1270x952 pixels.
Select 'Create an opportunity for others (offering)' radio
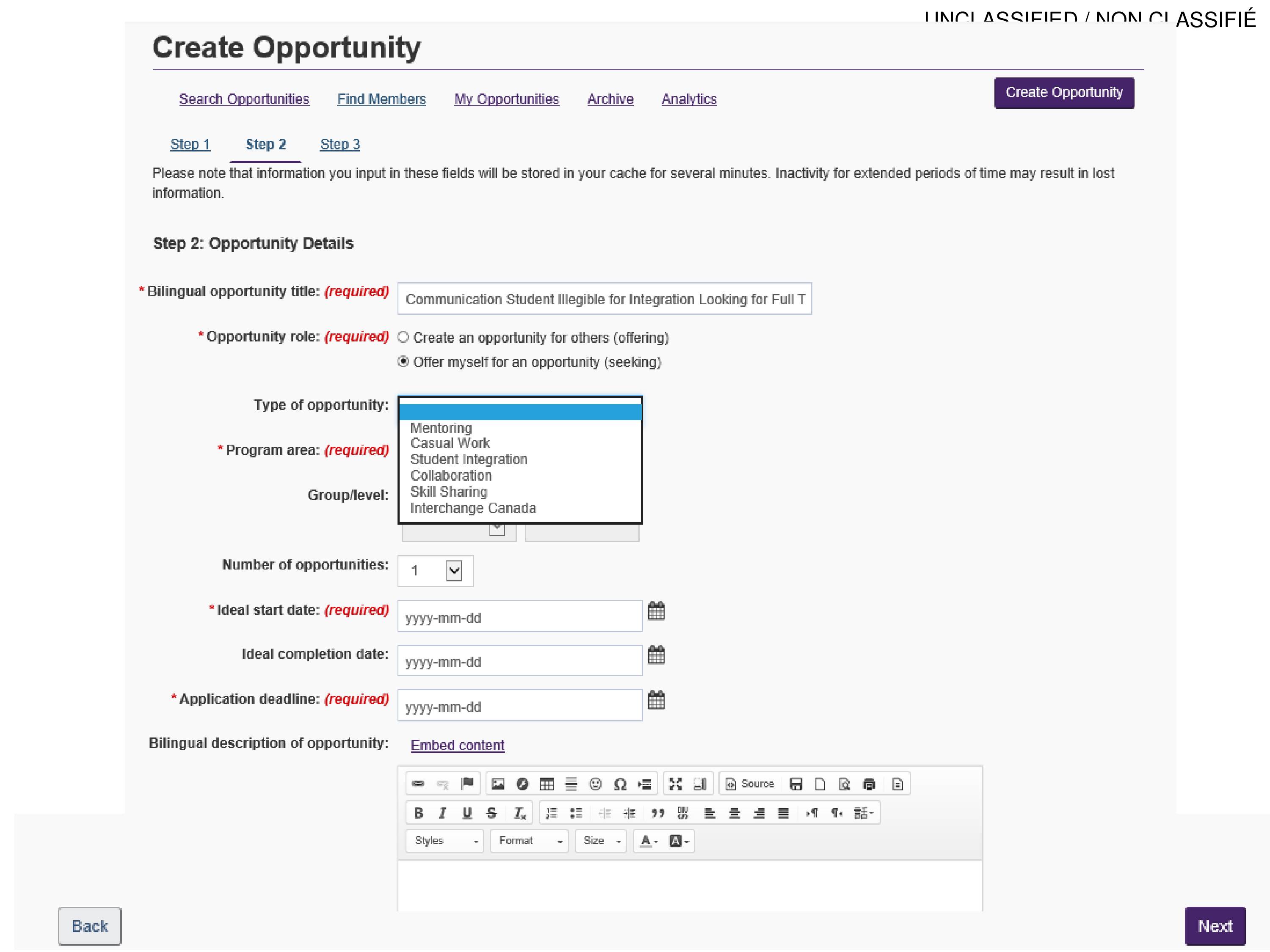[x=403, y=337]
